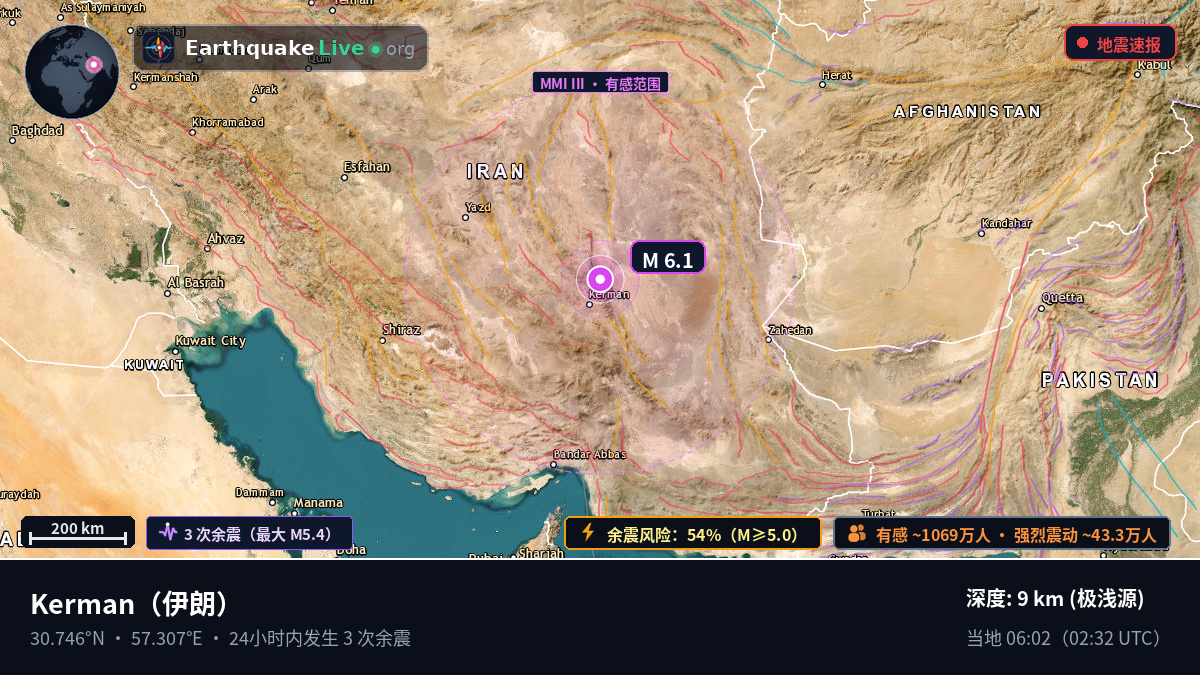This screenshot has height=675, width=1200.
Task: Click the Bandar Abbas city label
Action: (x=590, y=455)
